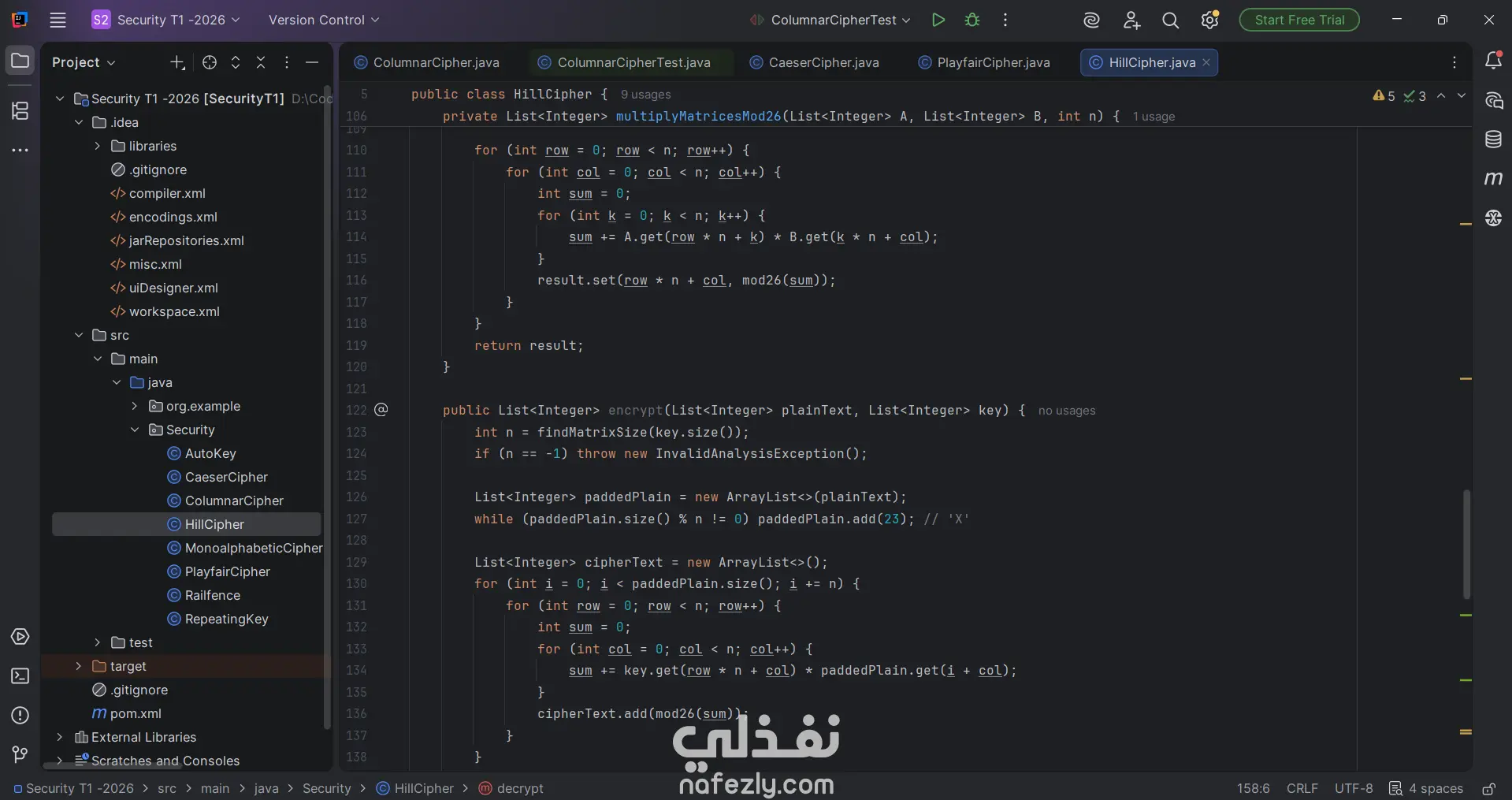Click the '9 usages' hint for HillCipher
This screenshot has width=1512, height=800.
646,95
